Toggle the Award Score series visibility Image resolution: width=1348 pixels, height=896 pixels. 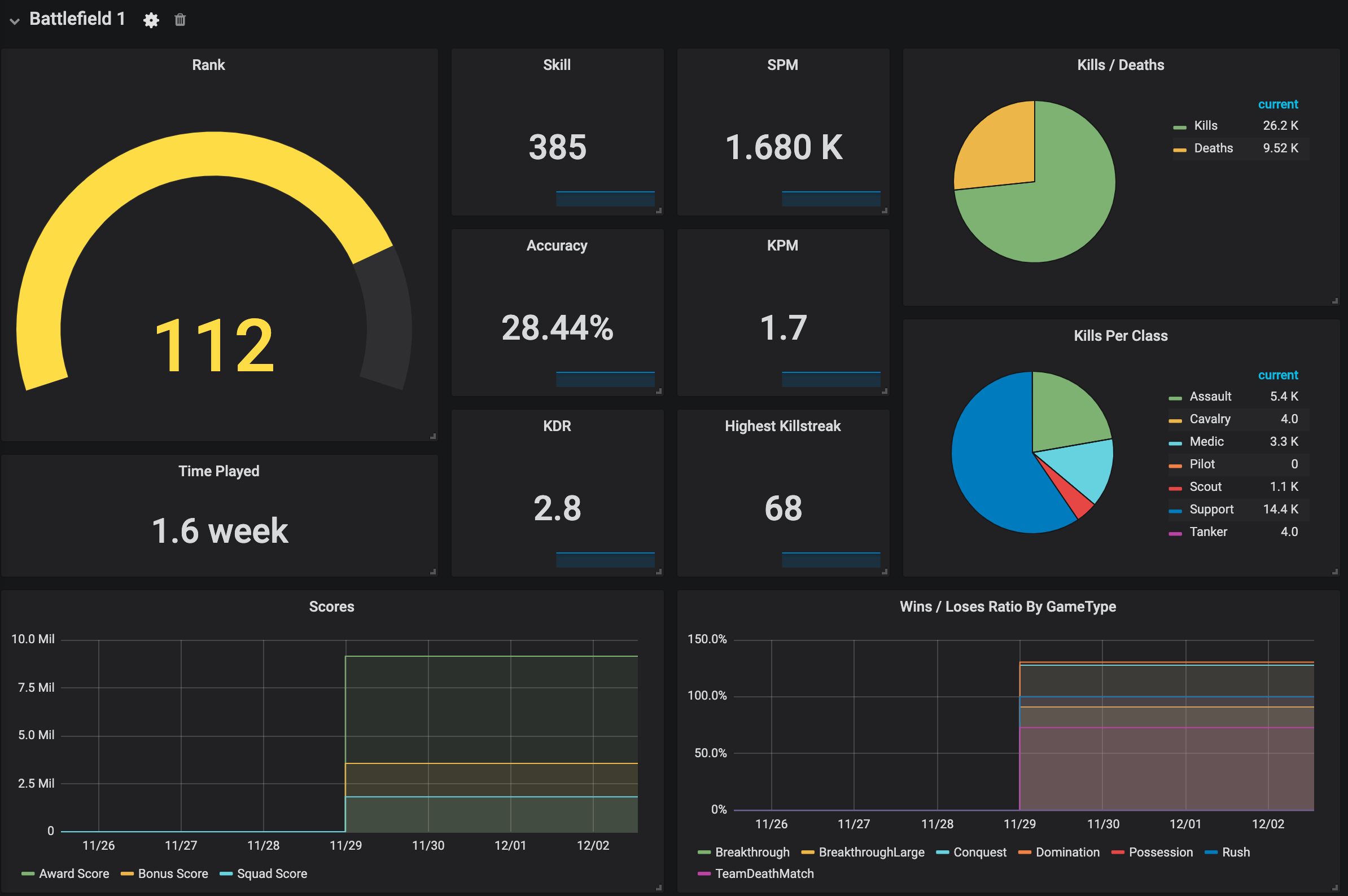(x=73, y=873)
